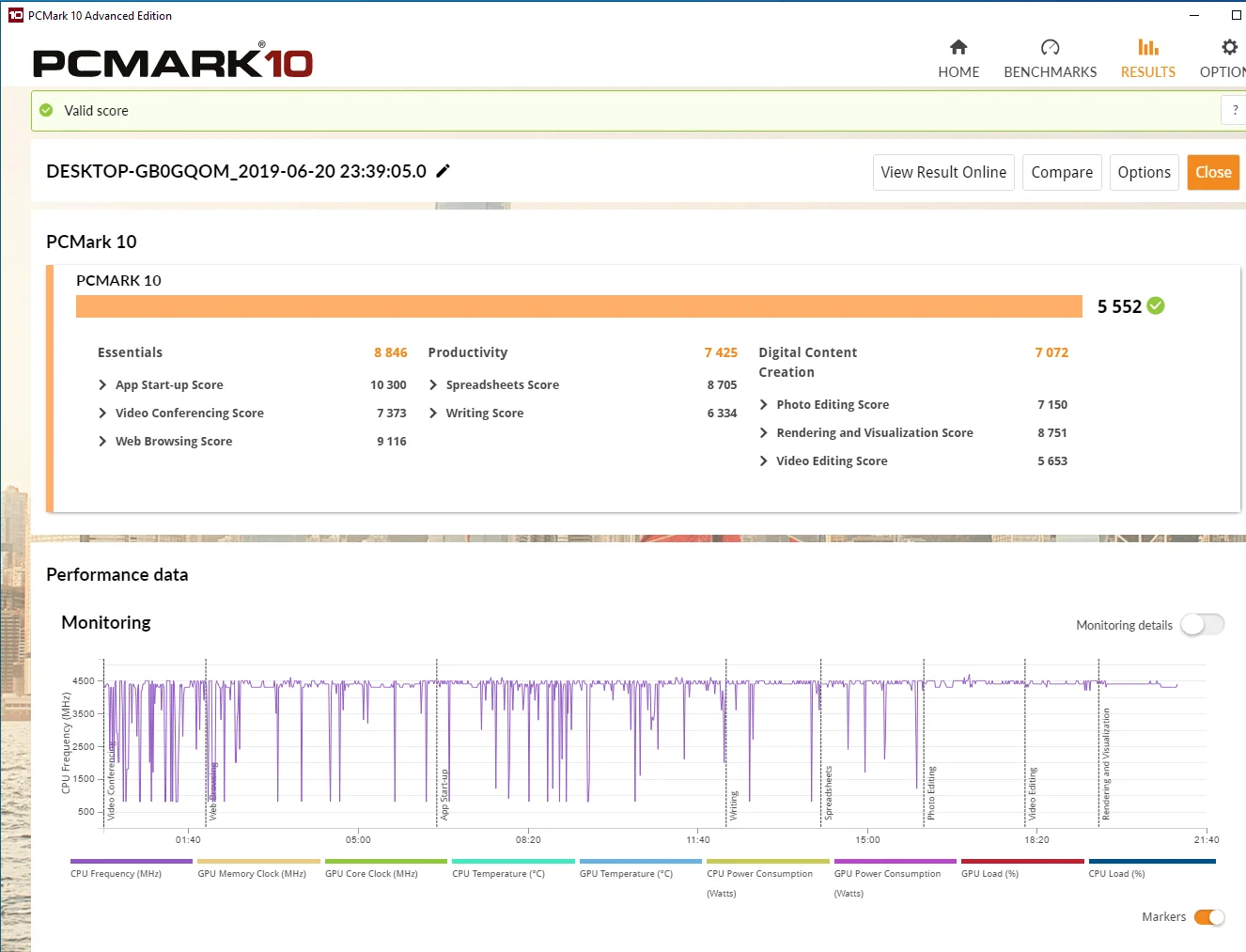Open Benchmarks via gauge icon
The height and width of the screenshot is (952, 1246).
pyautogui.click(x=1050, y=47)
